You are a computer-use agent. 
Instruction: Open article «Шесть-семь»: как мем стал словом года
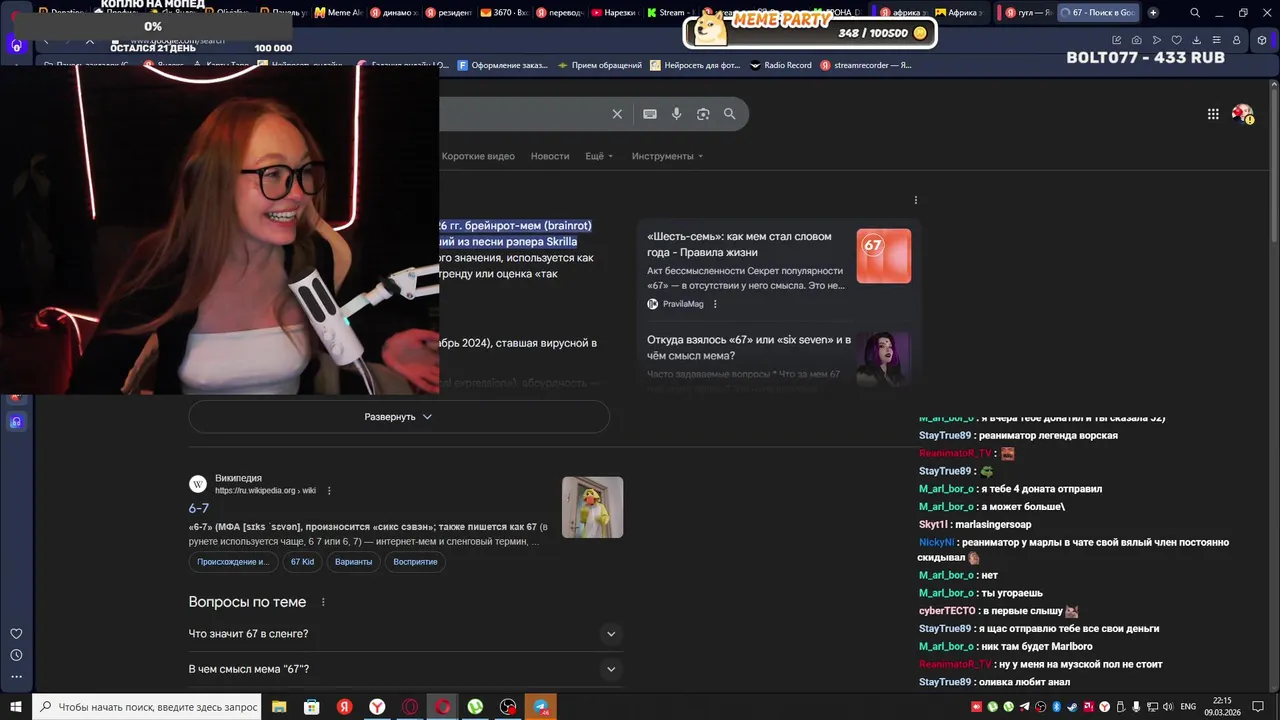[739, 244]
